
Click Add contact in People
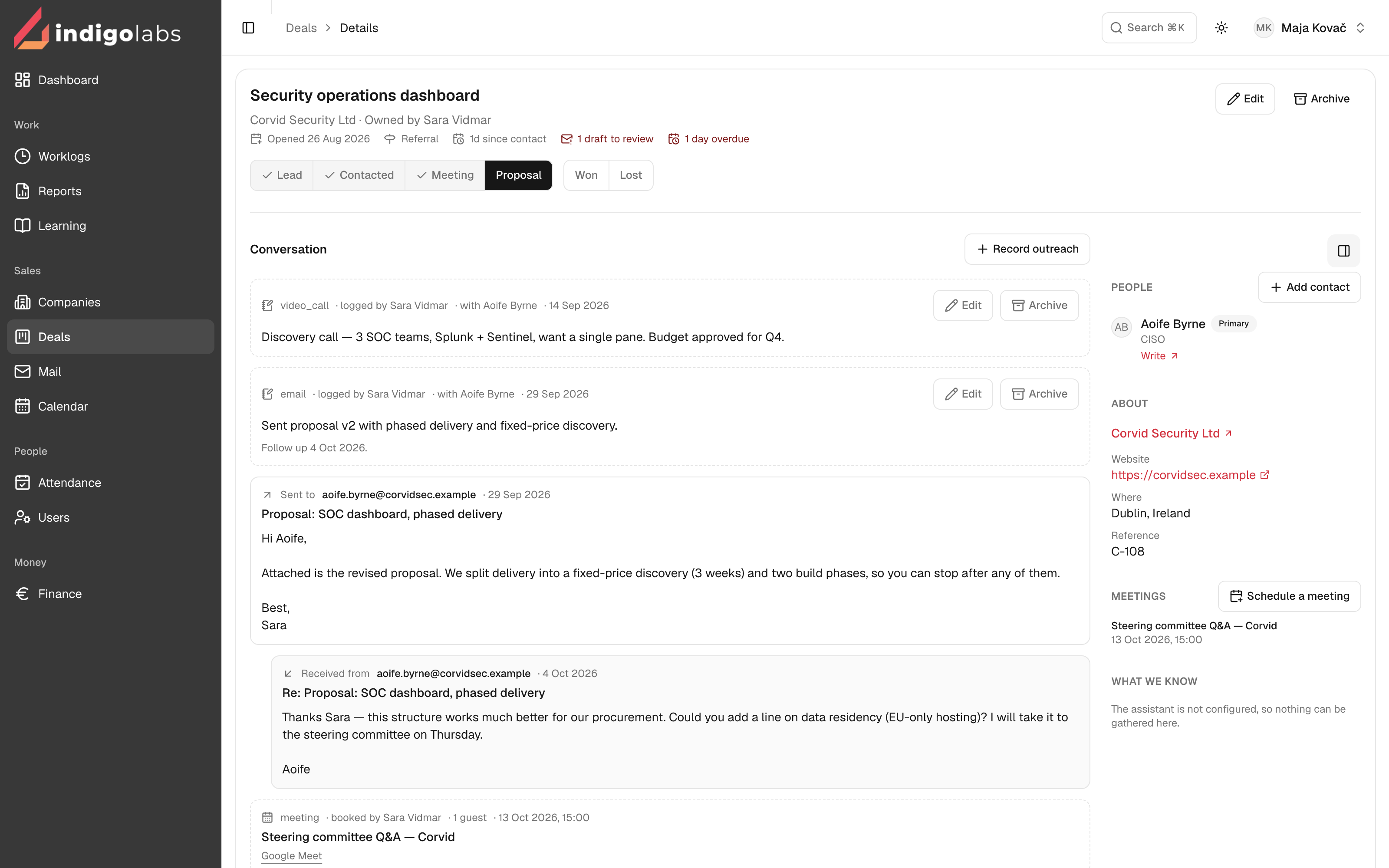click(1309, 287)
